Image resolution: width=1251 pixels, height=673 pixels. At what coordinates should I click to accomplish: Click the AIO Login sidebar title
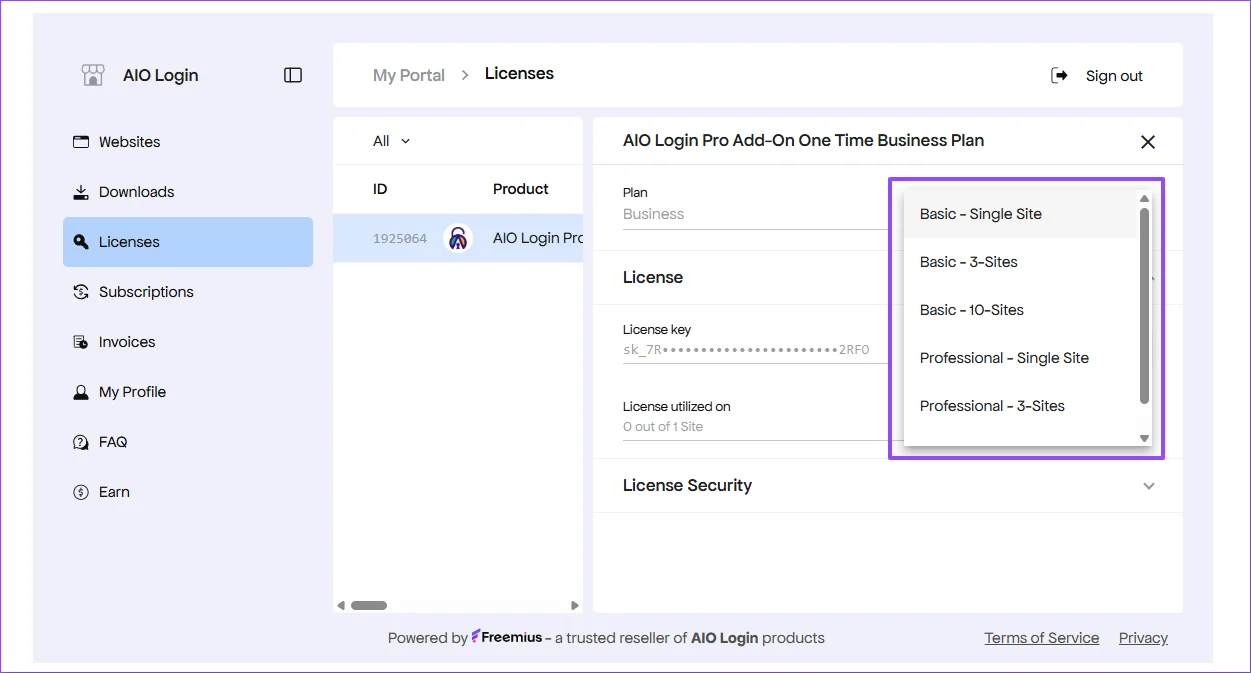(160, 75)
